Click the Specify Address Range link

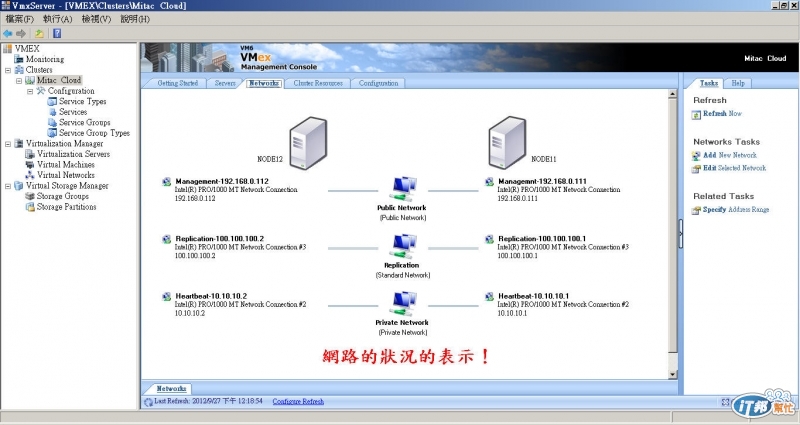(736, 210)
